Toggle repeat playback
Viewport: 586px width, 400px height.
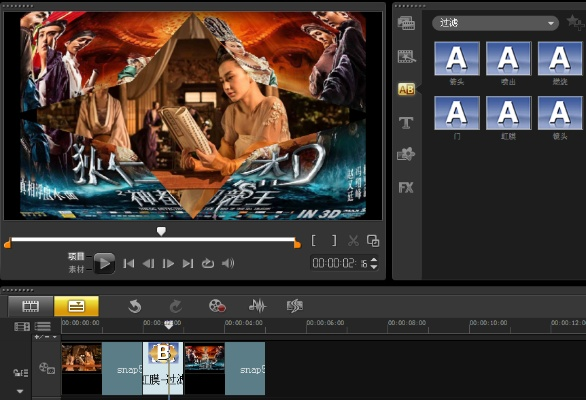click(208, 264)
